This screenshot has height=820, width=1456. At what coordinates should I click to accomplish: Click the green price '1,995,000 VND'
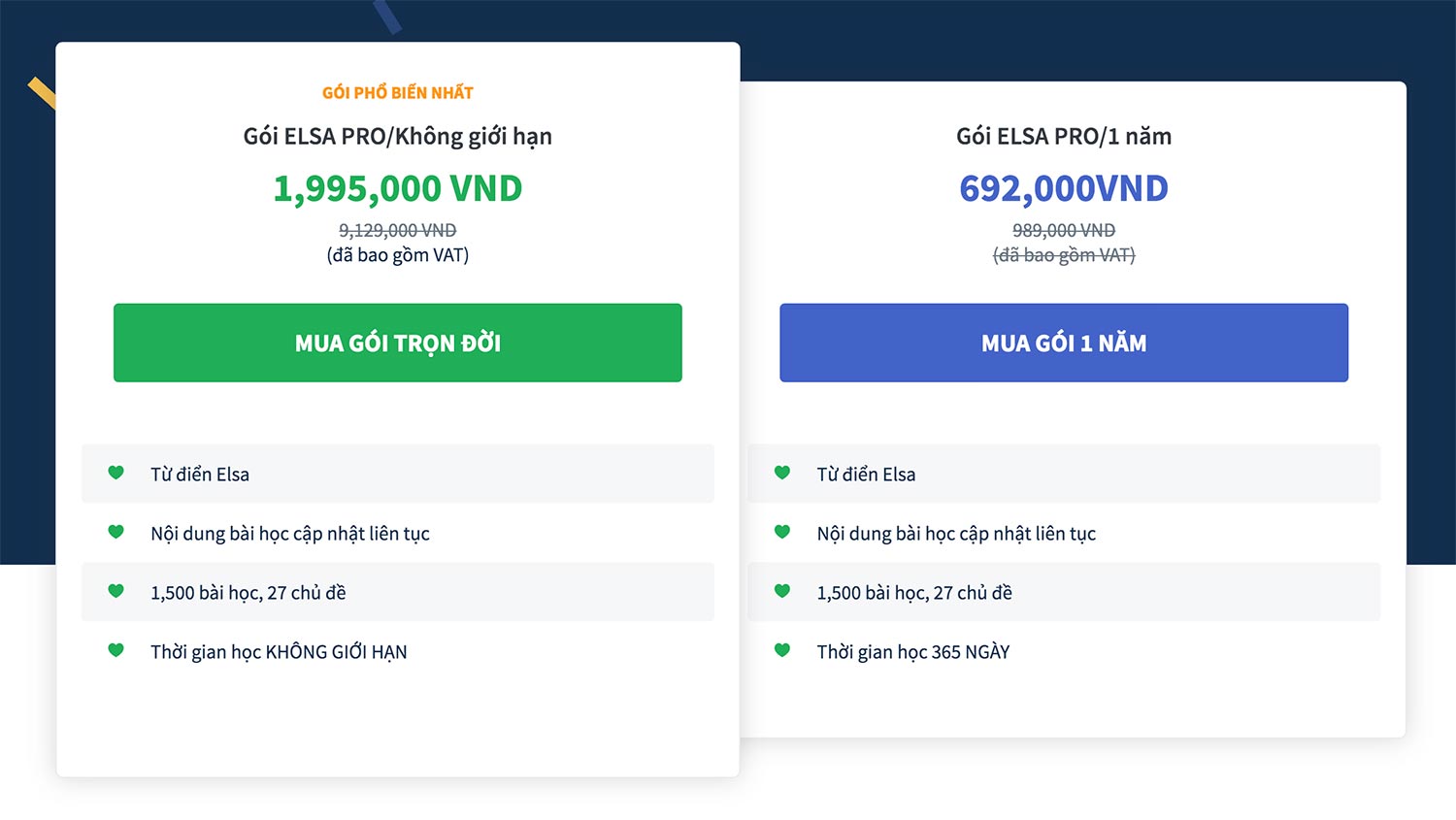pos(398,188)
